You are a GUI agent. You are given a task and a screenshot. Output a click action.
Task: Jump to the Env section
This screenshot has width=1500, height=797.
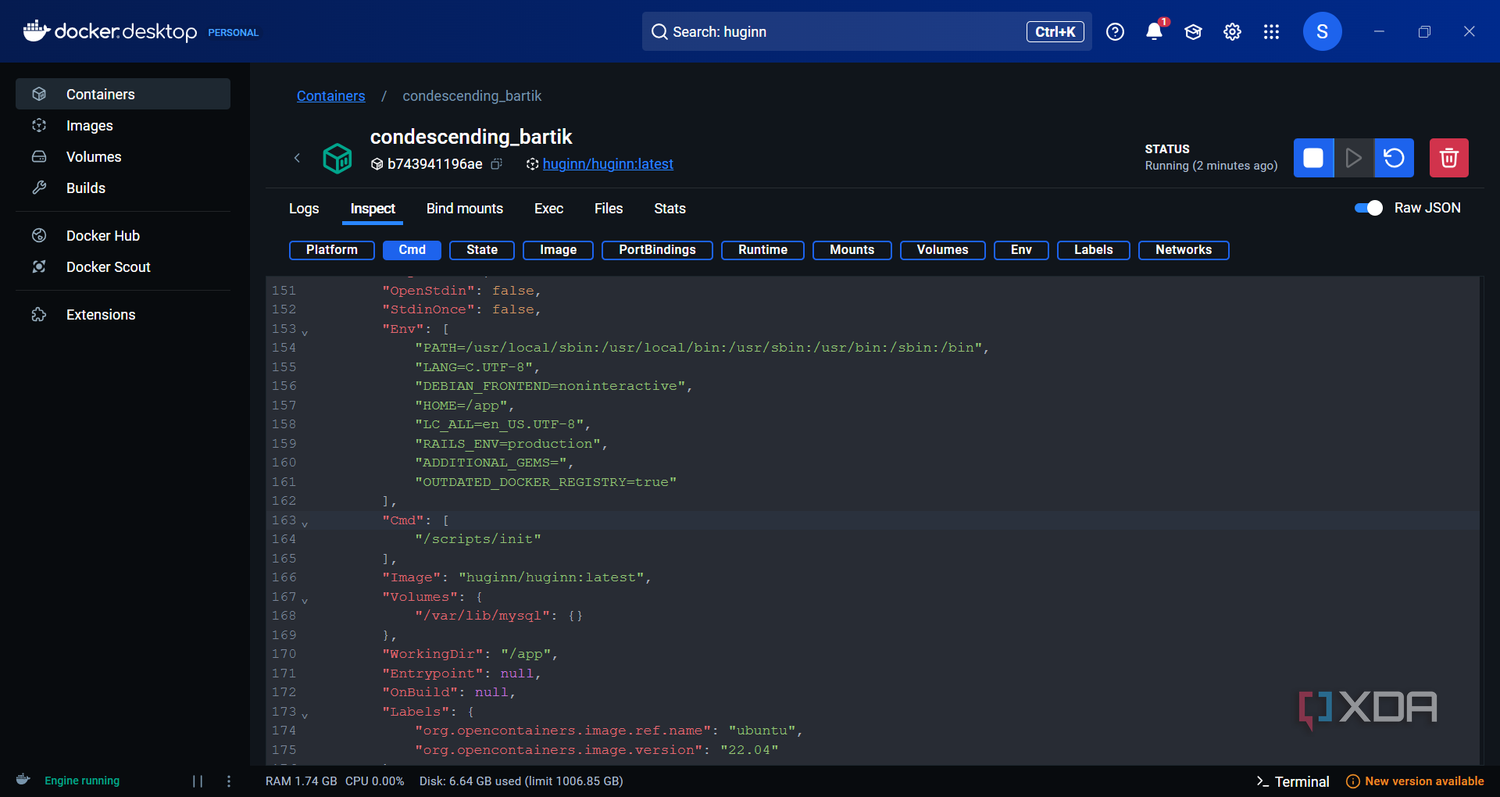click(1021, 250)
